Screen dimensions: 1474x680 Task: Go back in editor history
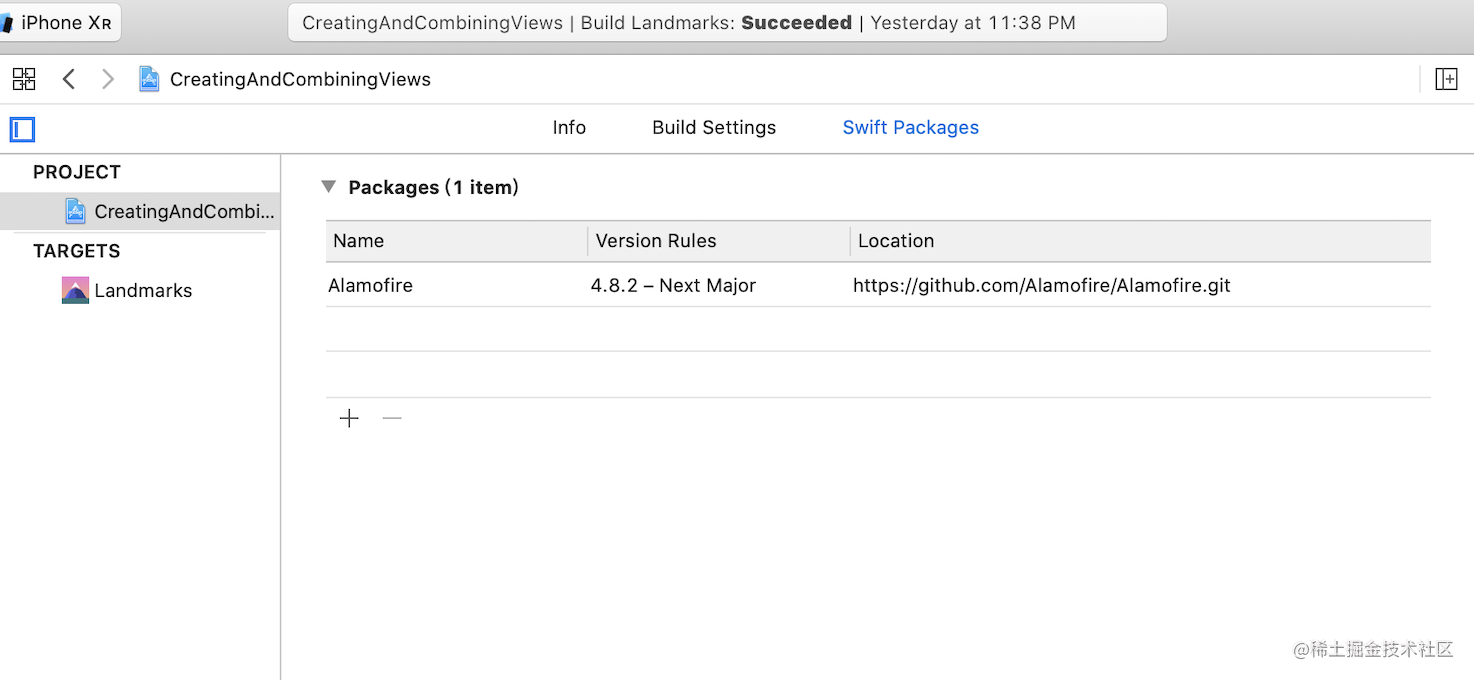(69, 79)
